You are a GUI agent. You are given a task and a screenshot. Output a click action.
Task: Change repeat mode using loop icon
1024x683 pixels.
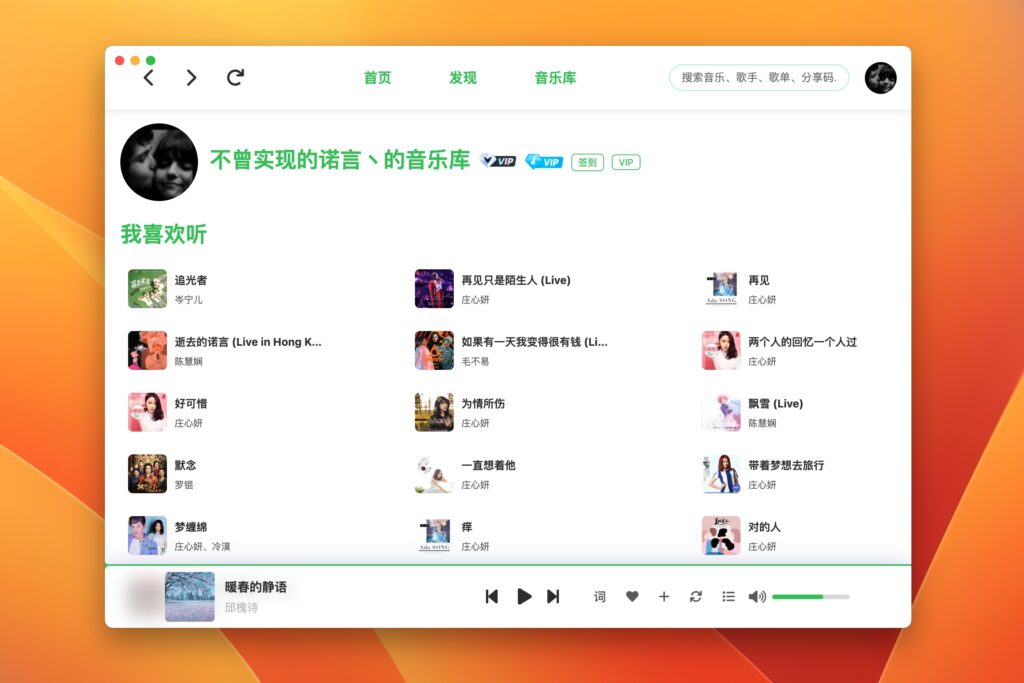[x=696, y=596]
